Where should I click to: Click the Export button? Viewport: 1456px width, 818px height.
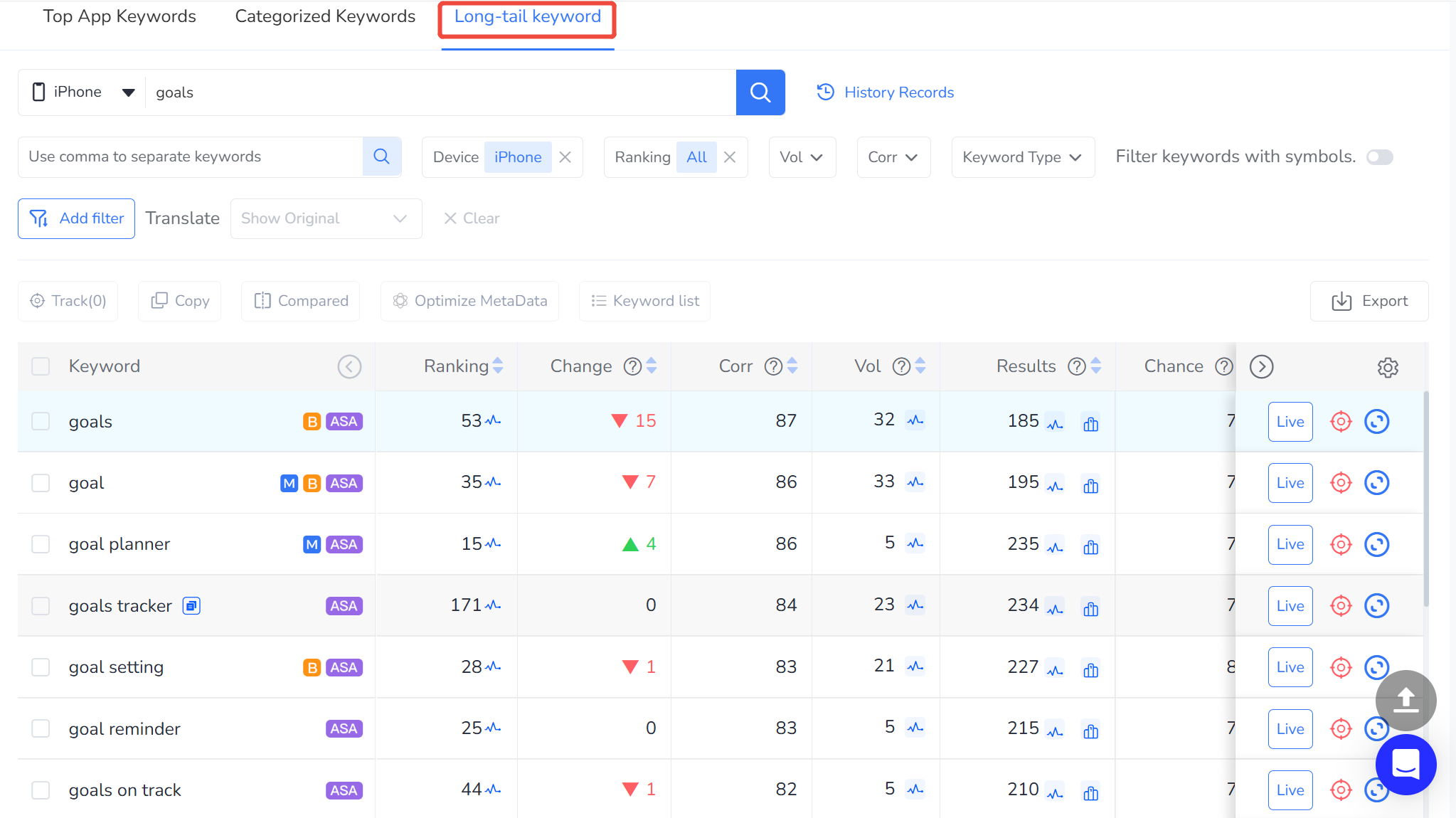click(x=1369, y=301)
